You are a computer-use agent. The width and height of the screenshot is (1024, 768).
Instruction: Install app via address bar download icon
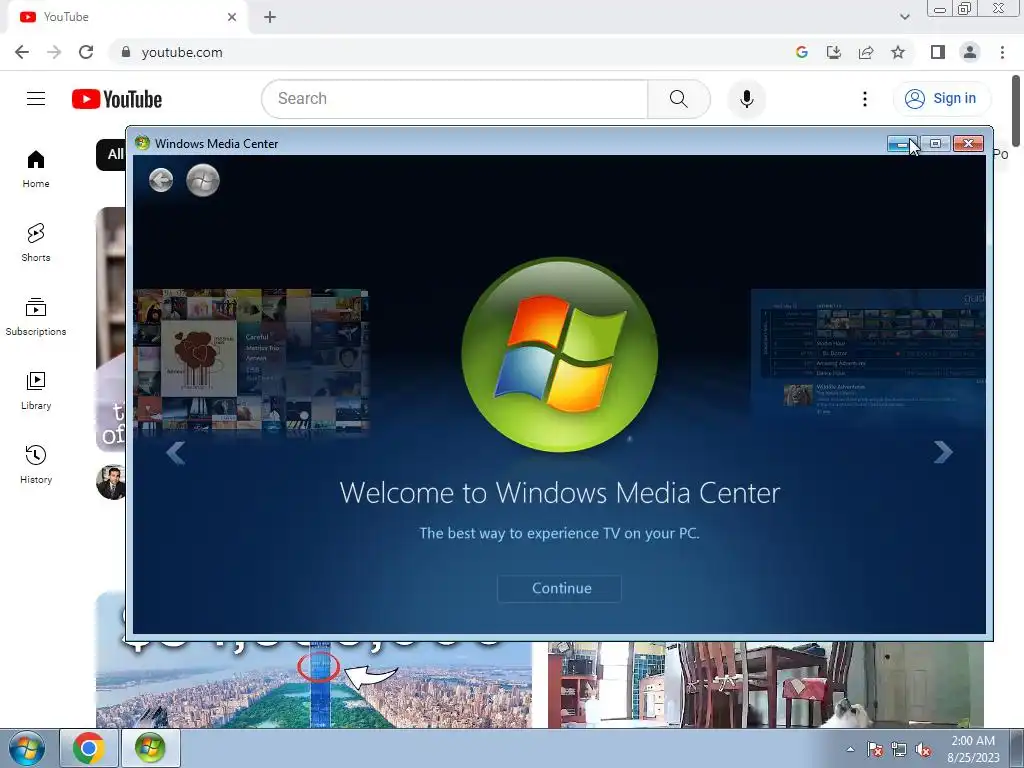[833, 52]
